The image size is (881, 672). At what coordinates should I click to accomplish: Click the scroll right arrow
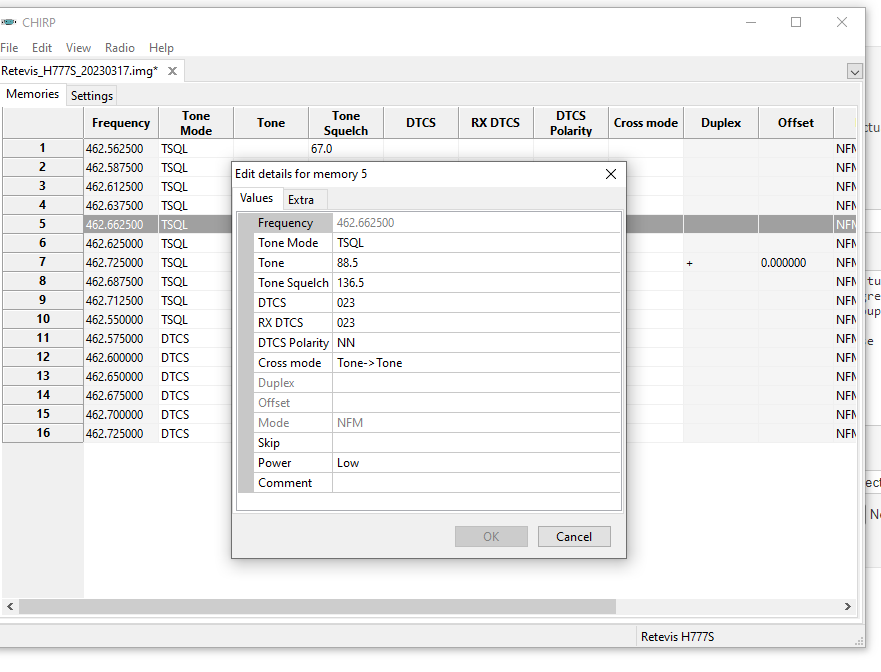tap(847, 606)
